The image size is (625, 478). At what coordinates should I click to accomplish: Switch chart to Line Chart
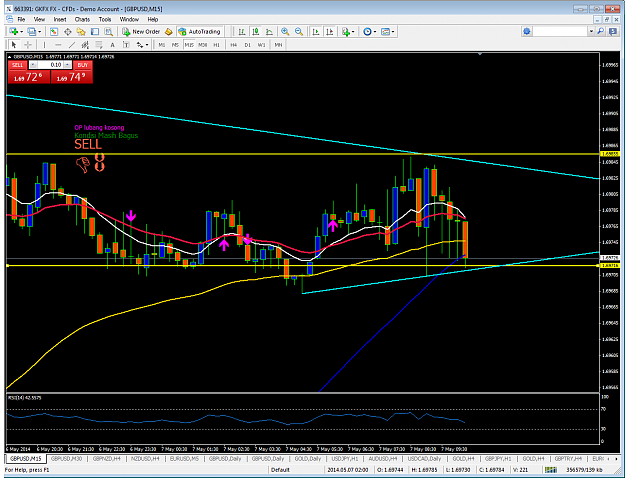tap(269, 31)
